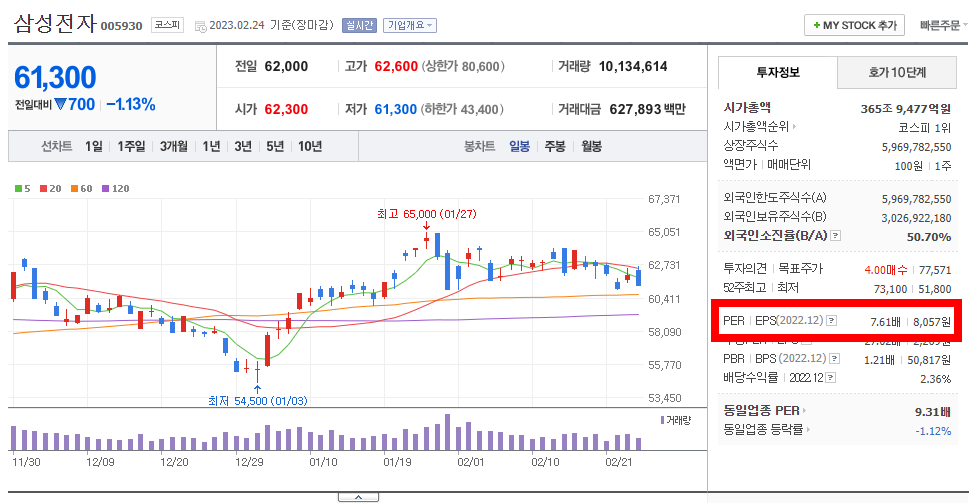Viewport: 977px width, 503px height.
Task: Click the 외국인보유주식수 value 3,026,922,180
Action: click(916, 218)
